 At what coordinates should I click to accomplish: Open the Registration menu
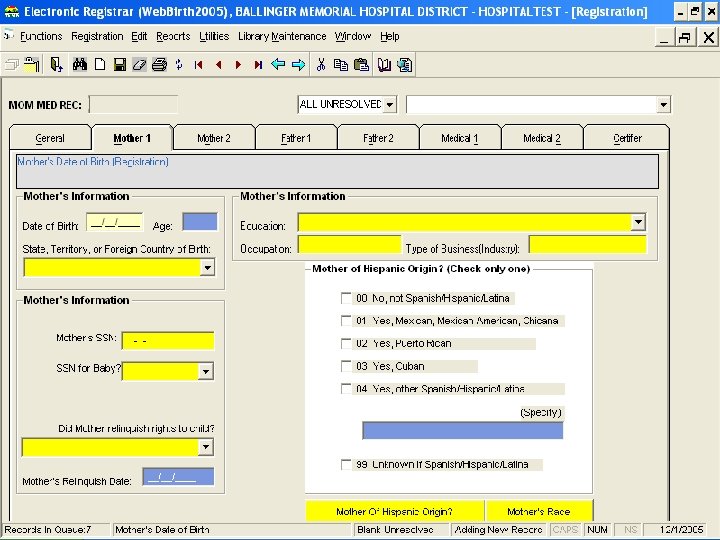point(97,36)
